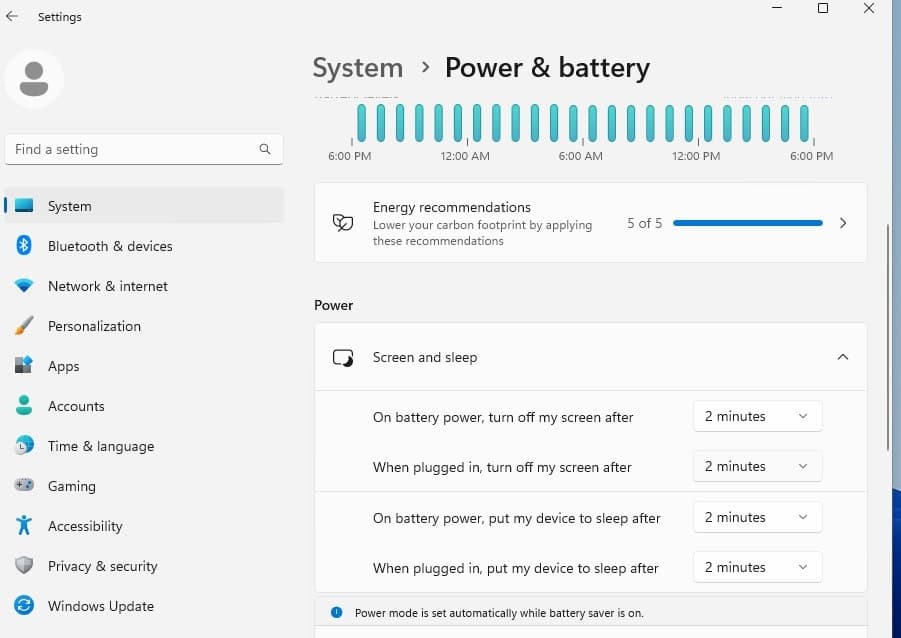
Task: Open on-battery sleep time dropdown
Action: pyautogui.click(x=757, y=517)
